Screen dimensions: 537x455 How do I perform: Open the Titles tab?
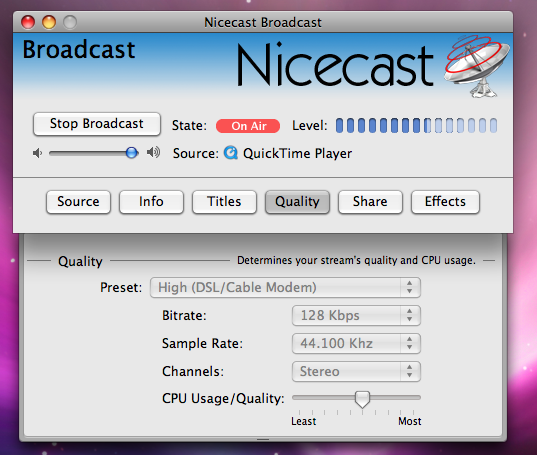224,202
